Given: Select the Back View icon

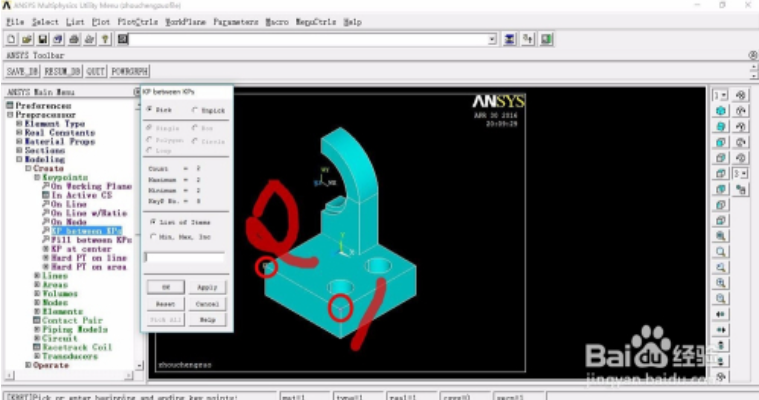Looking at the screenshot, I should coord(721,189).
